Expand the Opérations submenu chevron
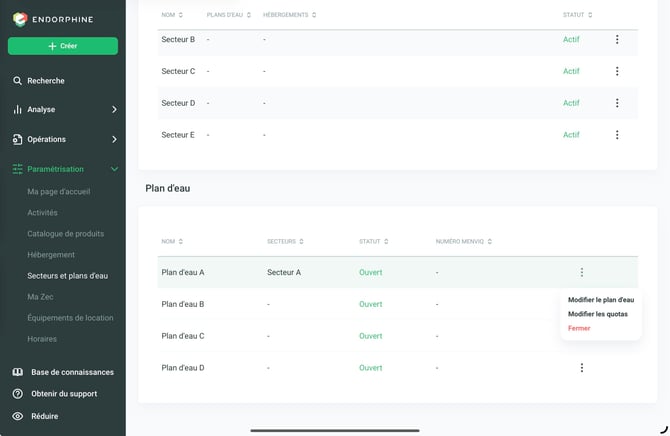Screen dimensions: 670x436 pyautogui.click(x=114, y=139)
